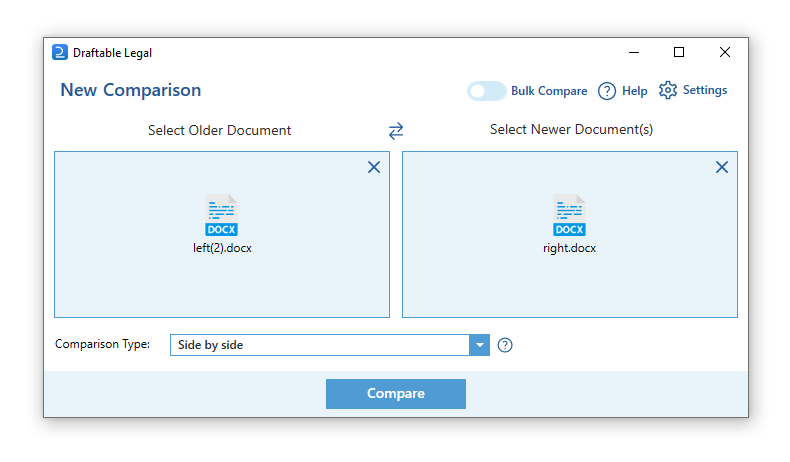Image resolution: width=790 pixels, height=462 pixels.
Task: Remove right.docx from the newer document panel
Action: (722, 167)
